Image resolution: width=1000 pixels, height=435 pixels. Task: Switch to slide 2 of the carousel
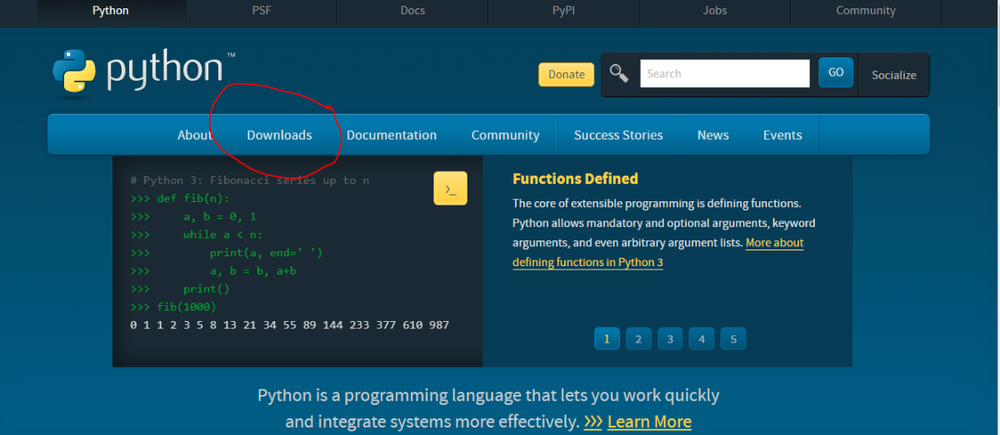pos(638,339)
